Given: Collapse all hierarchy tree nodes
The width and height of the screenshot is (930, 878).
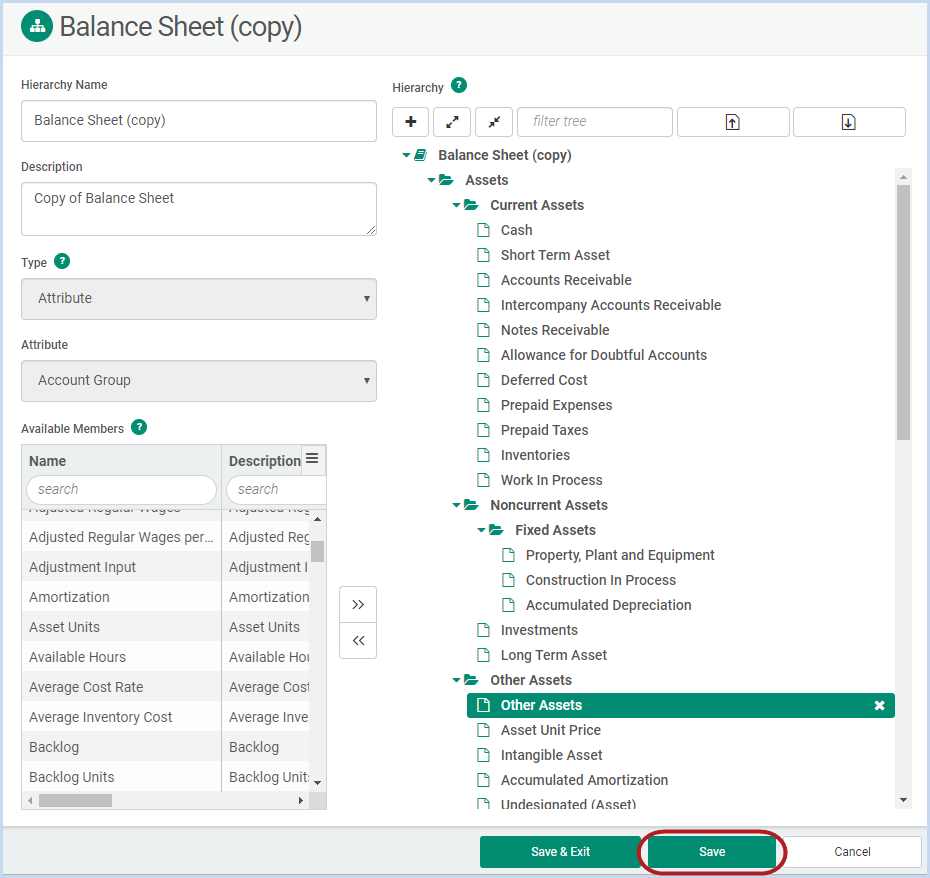Looking at the screenshot, I should (494, 122).
